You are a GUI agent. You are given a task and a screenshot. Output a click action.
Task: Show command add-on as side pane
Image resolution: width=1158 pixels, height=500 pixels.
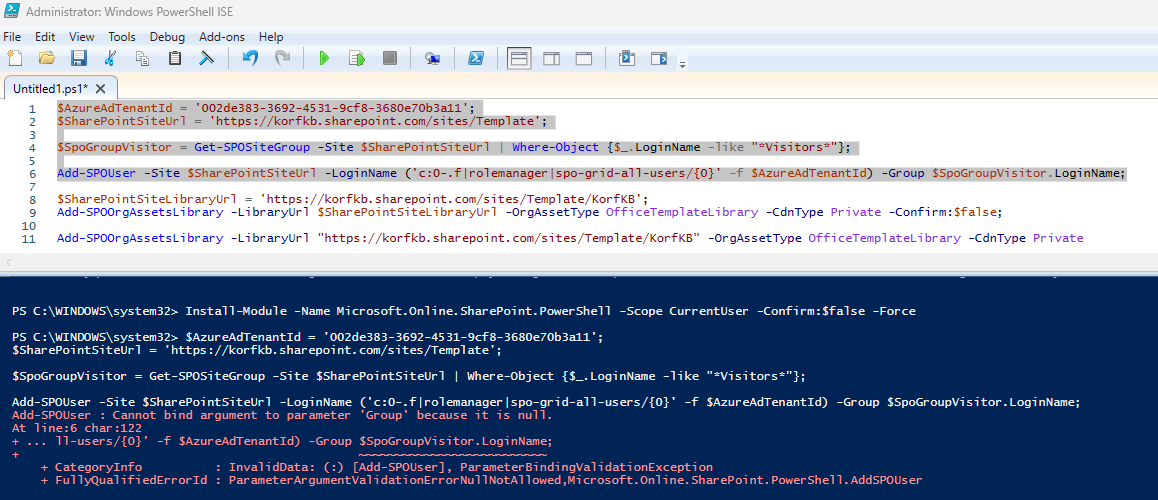tap(659, 58)
